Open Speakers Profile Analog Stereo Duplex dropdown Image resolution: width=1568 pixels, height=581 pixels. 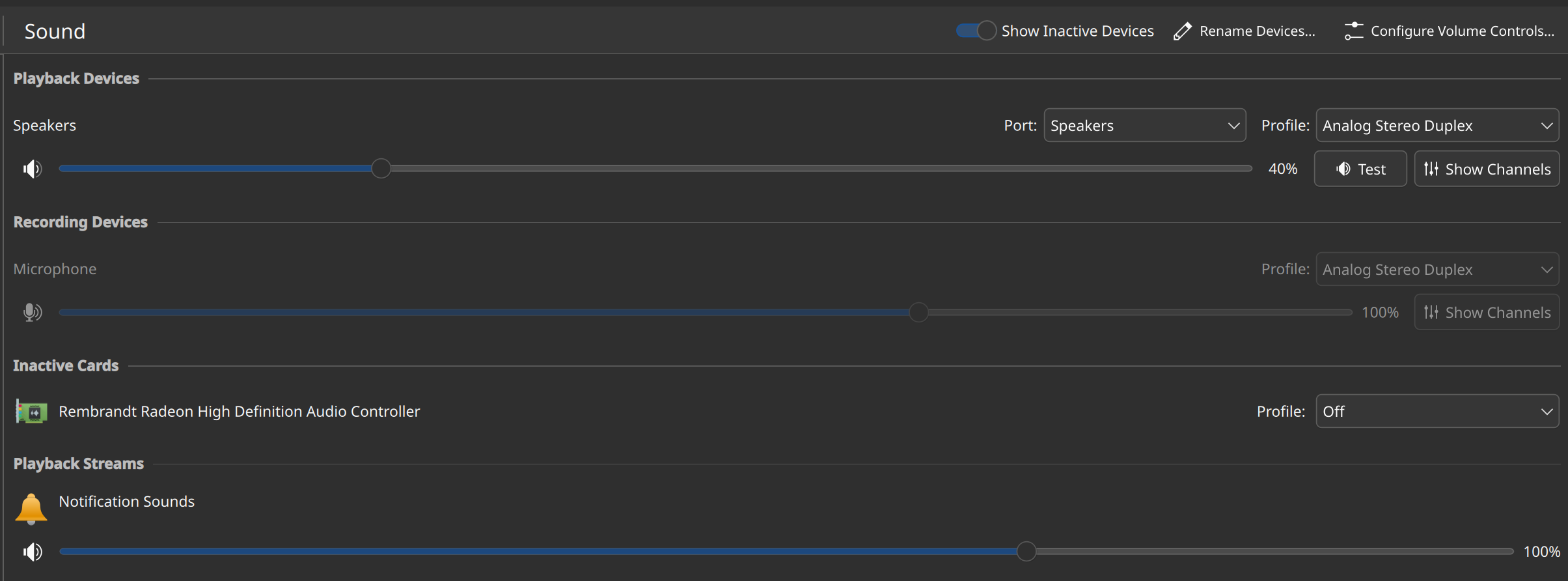1437,125
